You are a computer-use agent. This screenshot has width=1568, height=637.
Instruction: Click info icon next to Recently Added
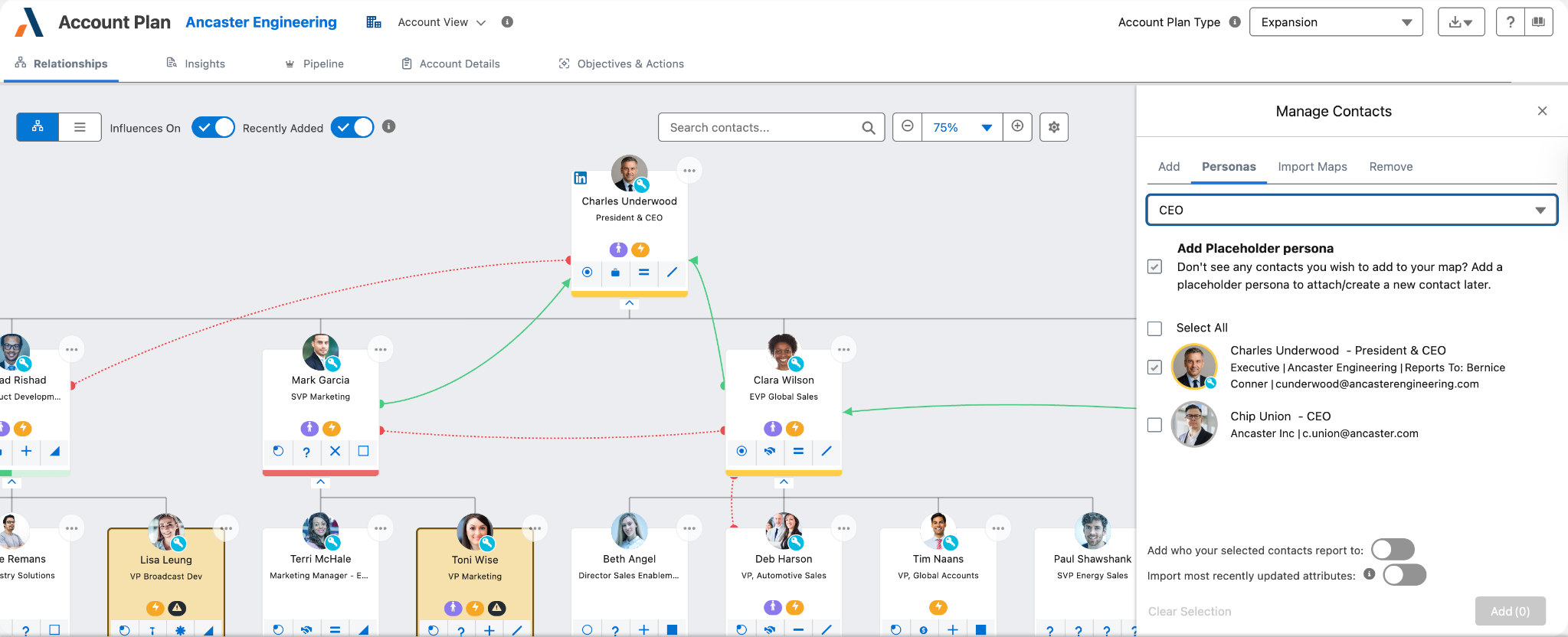coord(389,126)
